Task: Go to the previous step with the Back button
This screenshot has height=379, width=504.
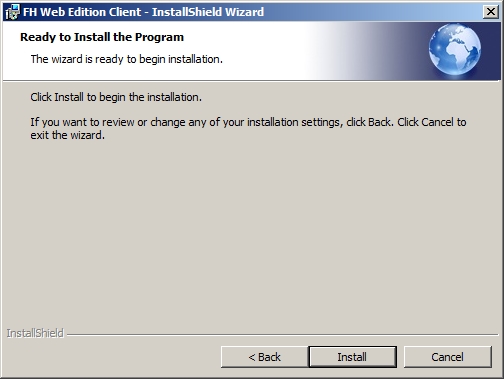Action: click(264, 357)
